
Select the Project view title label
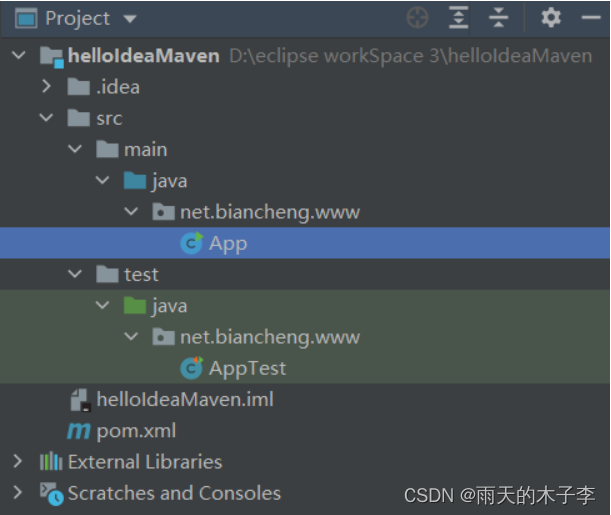click(78, 19)
